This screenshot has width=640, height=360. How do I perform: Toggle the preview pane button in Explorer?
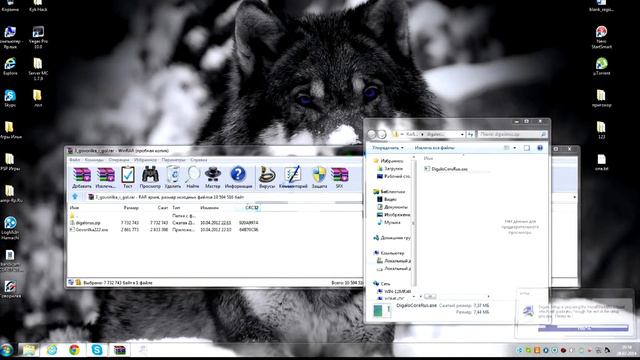(527, 148)
